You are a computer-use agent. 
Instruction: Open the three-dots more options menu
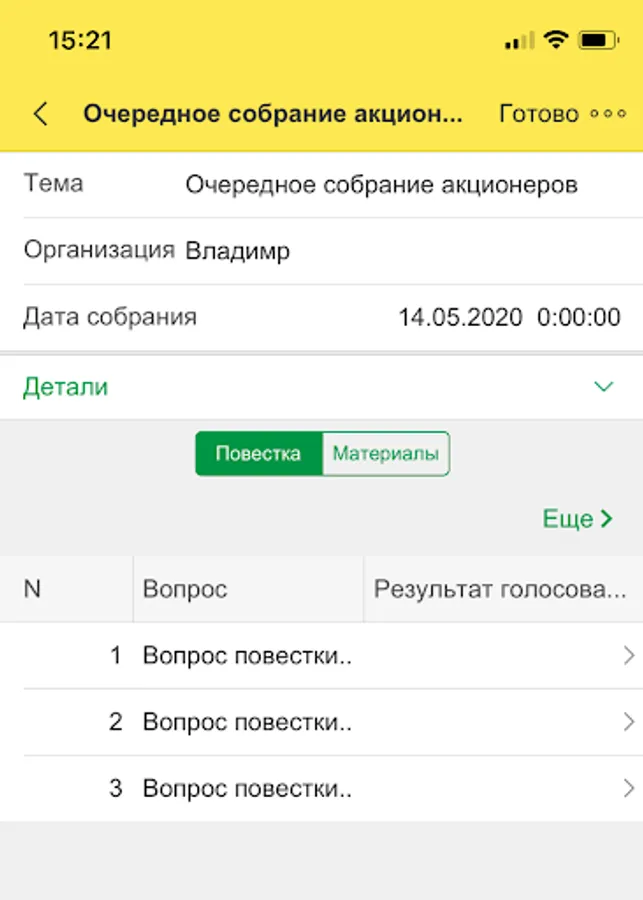coord(608,114)
